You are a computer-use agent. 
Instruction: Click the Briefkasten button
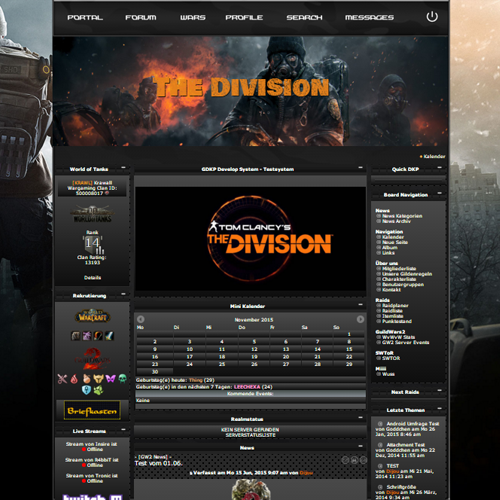tap(92, 410)
